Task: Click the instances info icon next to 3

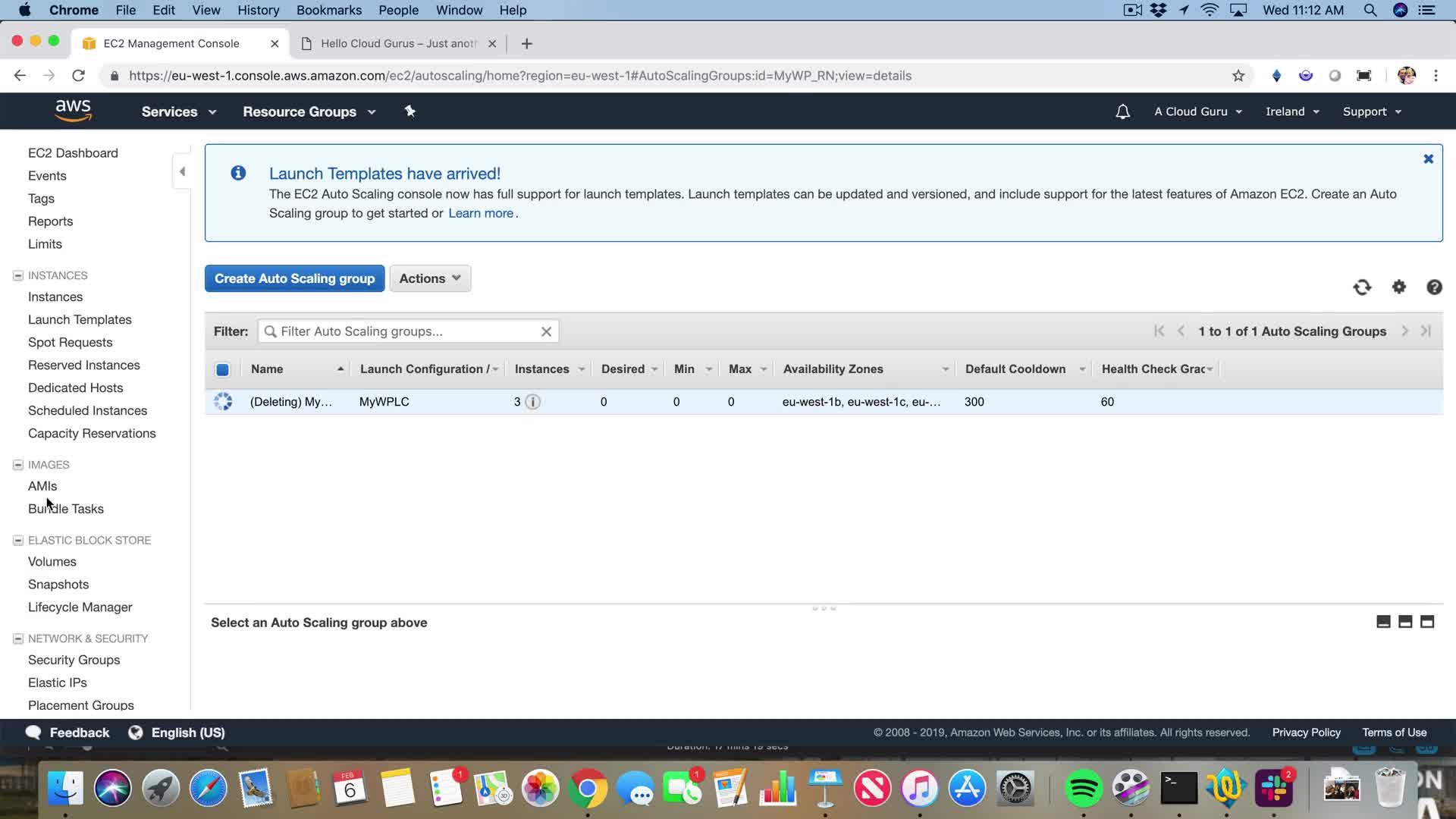Action: 533,402
